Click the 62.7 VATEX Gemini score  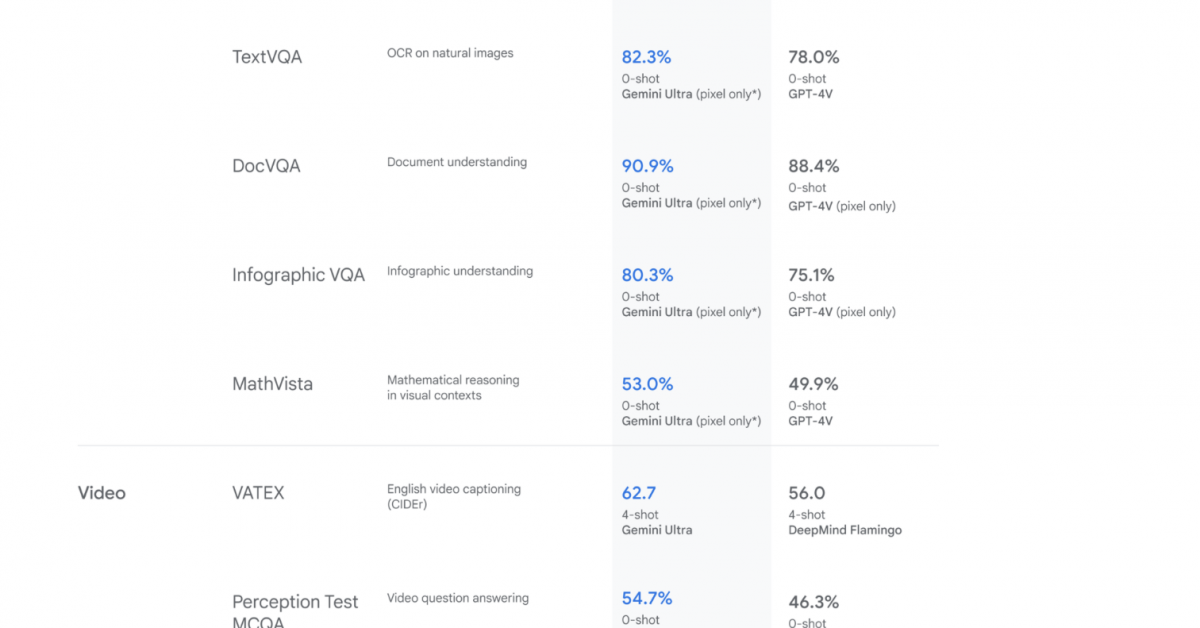[x=640, y=493]
